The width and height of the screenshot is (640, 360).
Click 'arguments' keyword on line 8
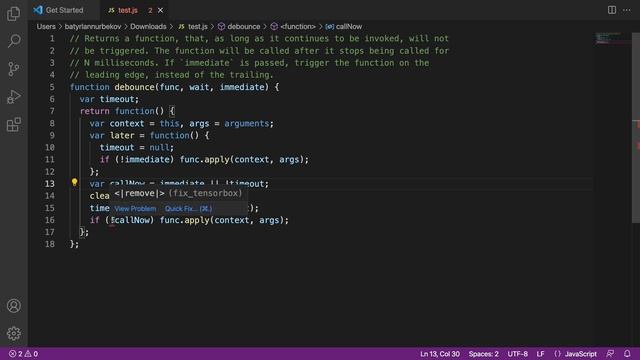coord(247,123)
